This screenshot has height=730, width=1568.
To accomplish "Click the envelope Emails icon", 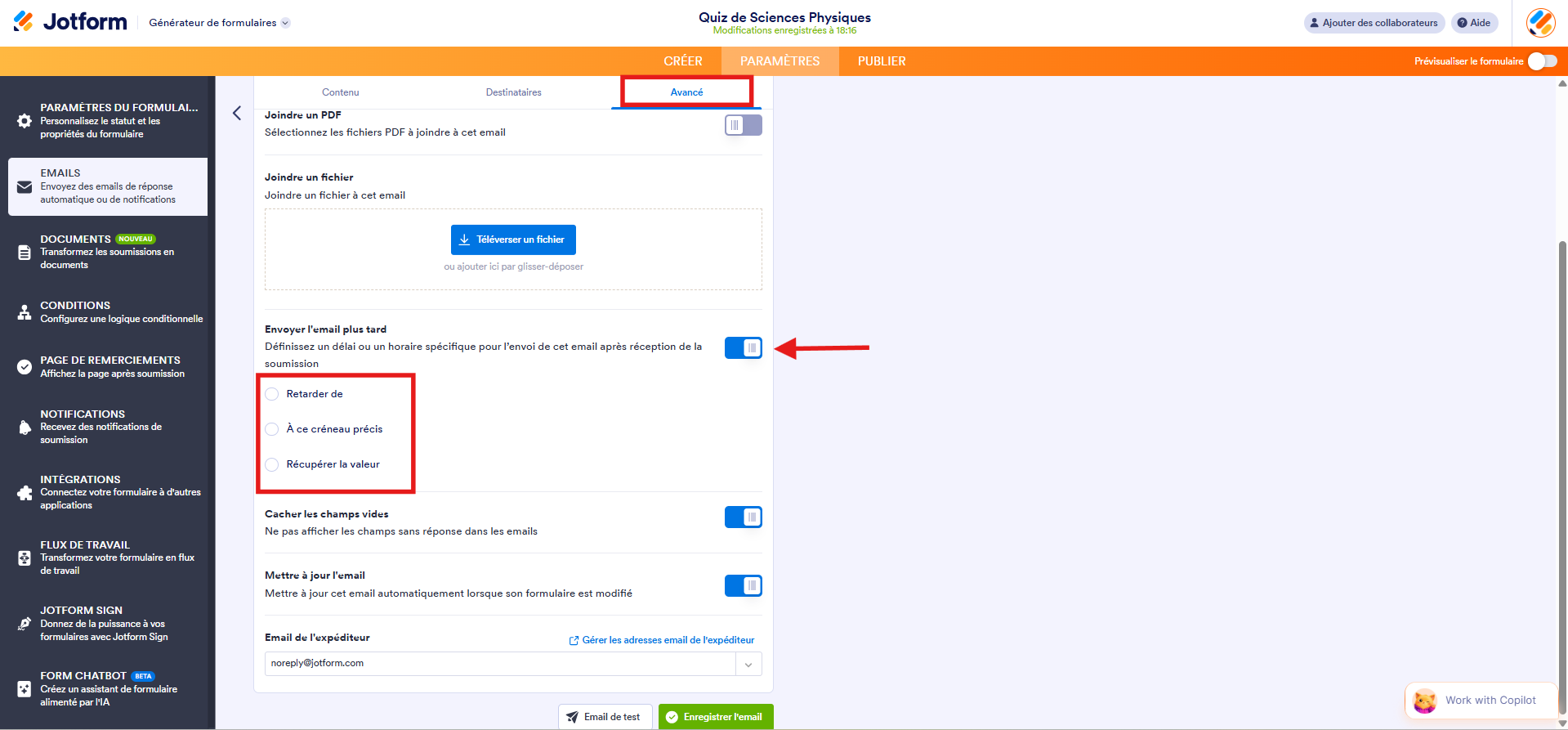I will [x=25, y=186].
